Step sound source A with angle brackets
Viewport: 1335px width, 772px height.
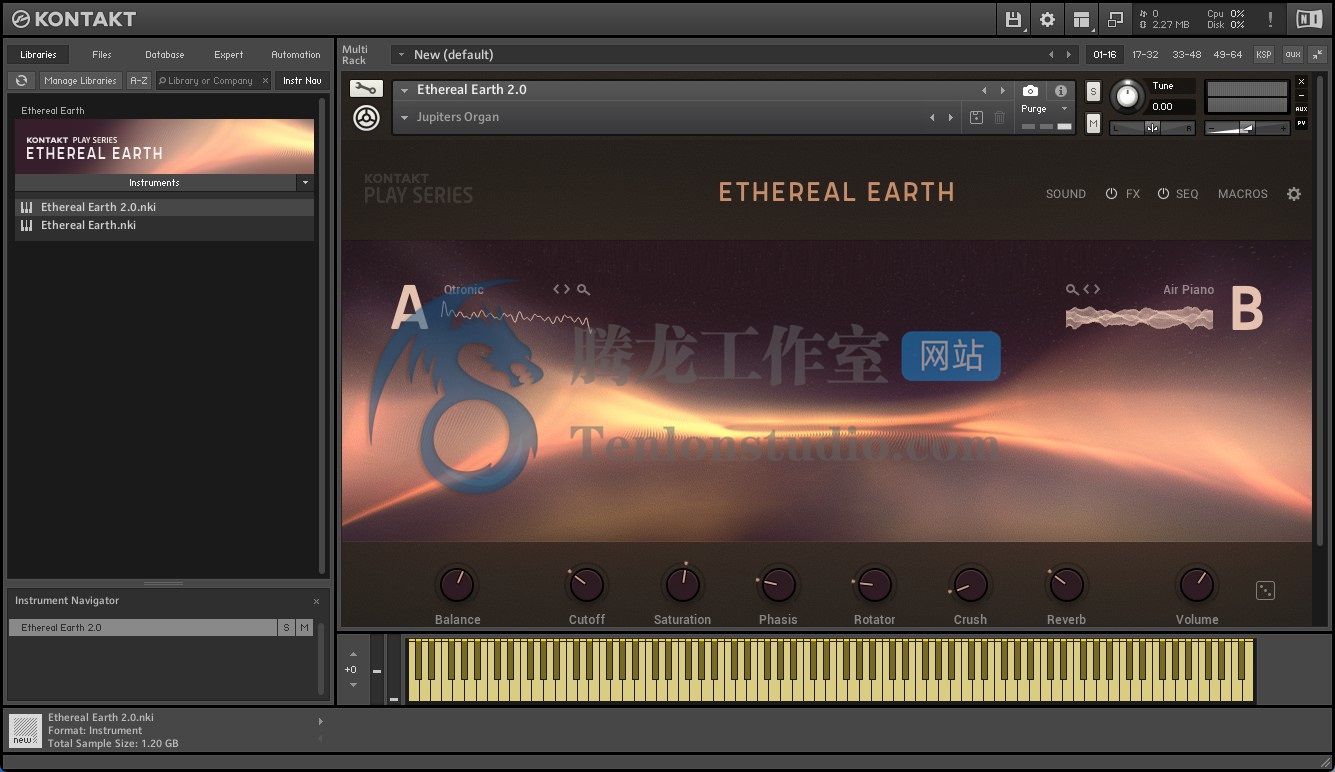(x=561, y=290)
